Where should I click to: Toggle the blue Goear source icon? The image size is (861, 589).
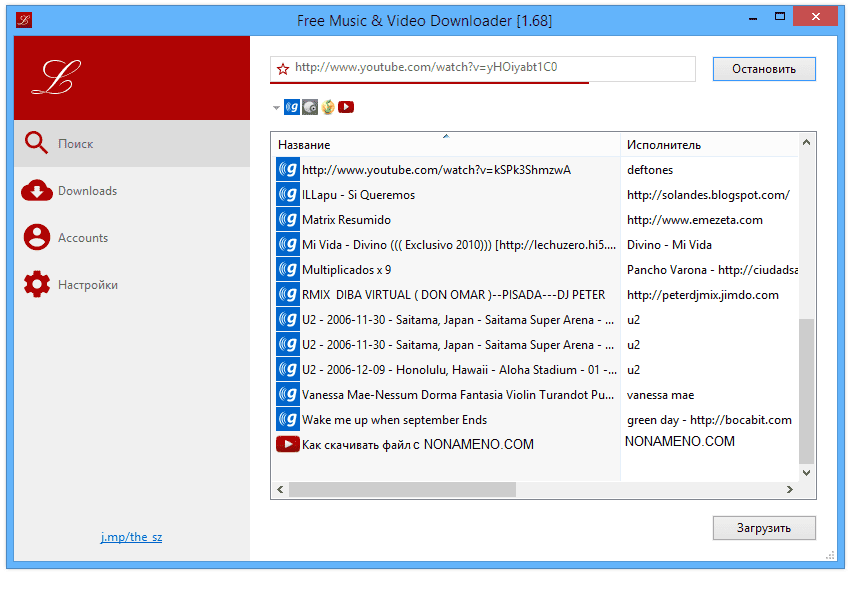tap(292, 107)
